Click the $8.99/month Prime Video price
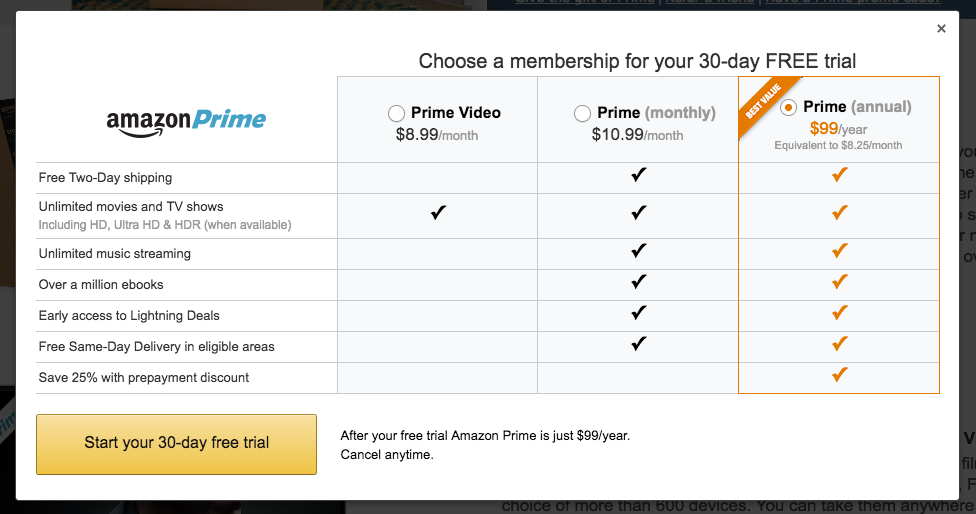Viewport: 976px width, 514px height. pos(437,134)
